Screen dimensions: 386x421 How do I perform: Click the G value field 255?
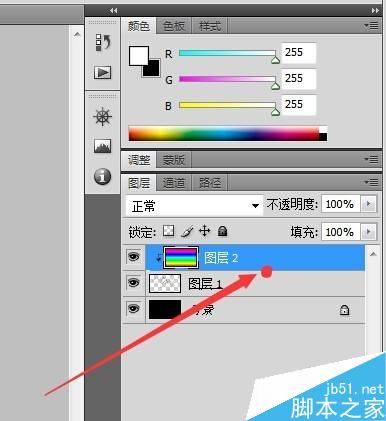click(298, 79)
